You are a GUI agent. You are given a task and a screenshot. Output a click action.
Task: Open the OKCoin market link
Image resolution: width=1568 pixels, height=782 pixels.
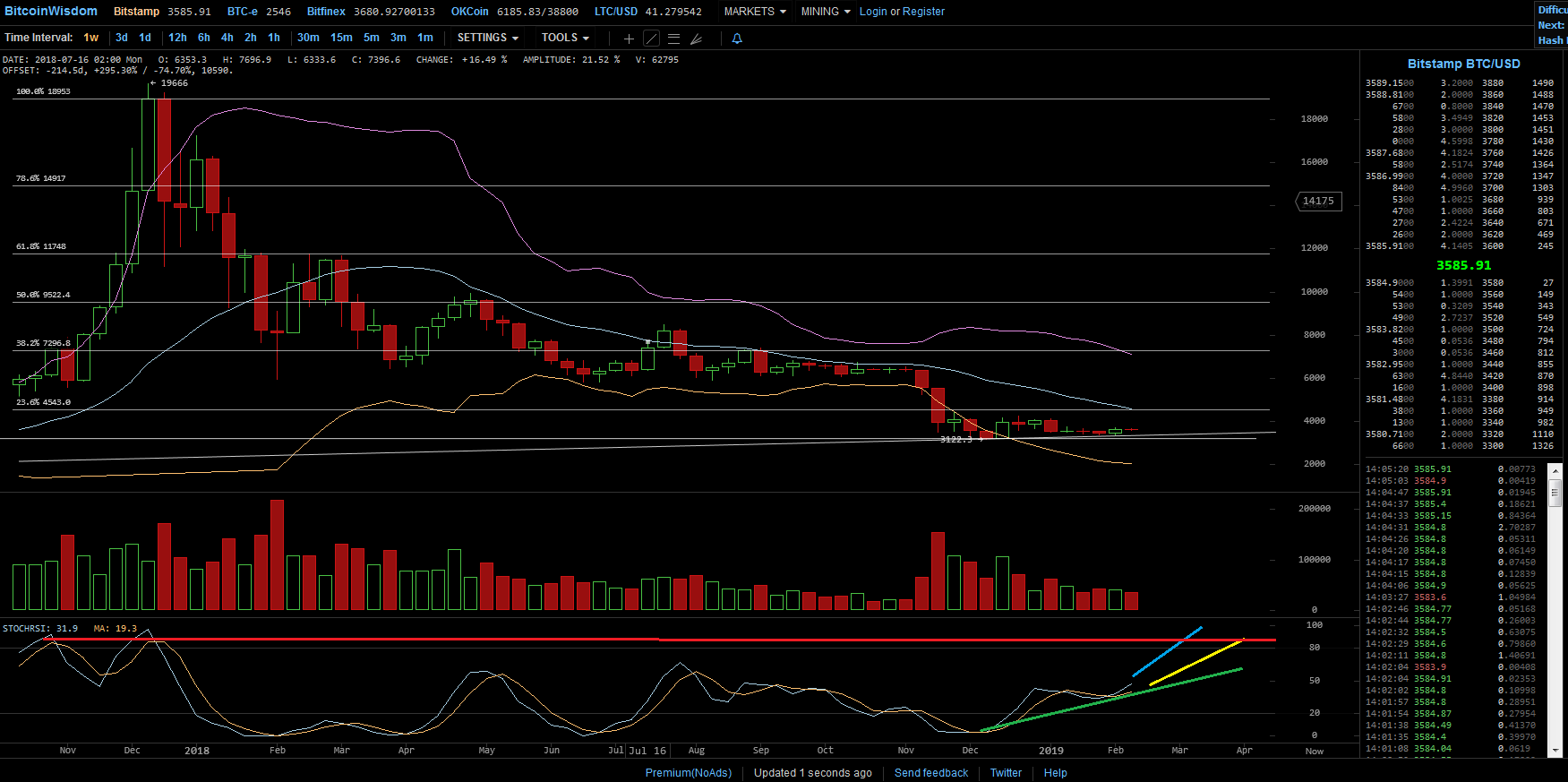pos(514,12)
